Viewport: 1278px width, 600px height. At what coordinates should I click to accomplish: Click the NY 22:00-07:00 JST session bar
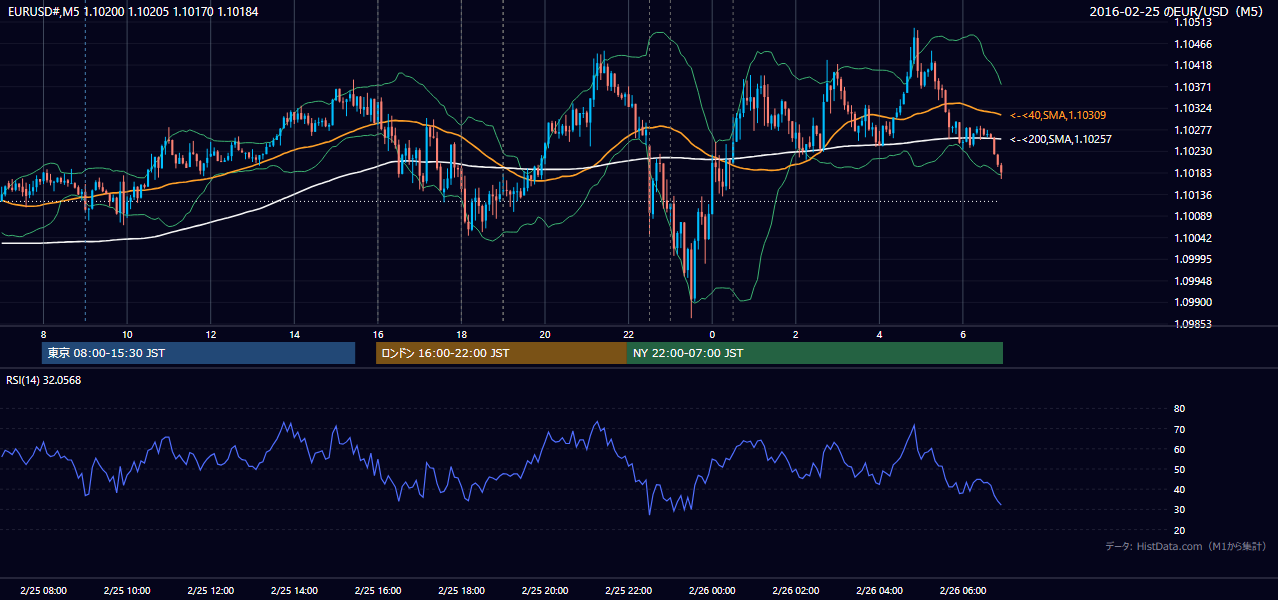pos(815,353)
